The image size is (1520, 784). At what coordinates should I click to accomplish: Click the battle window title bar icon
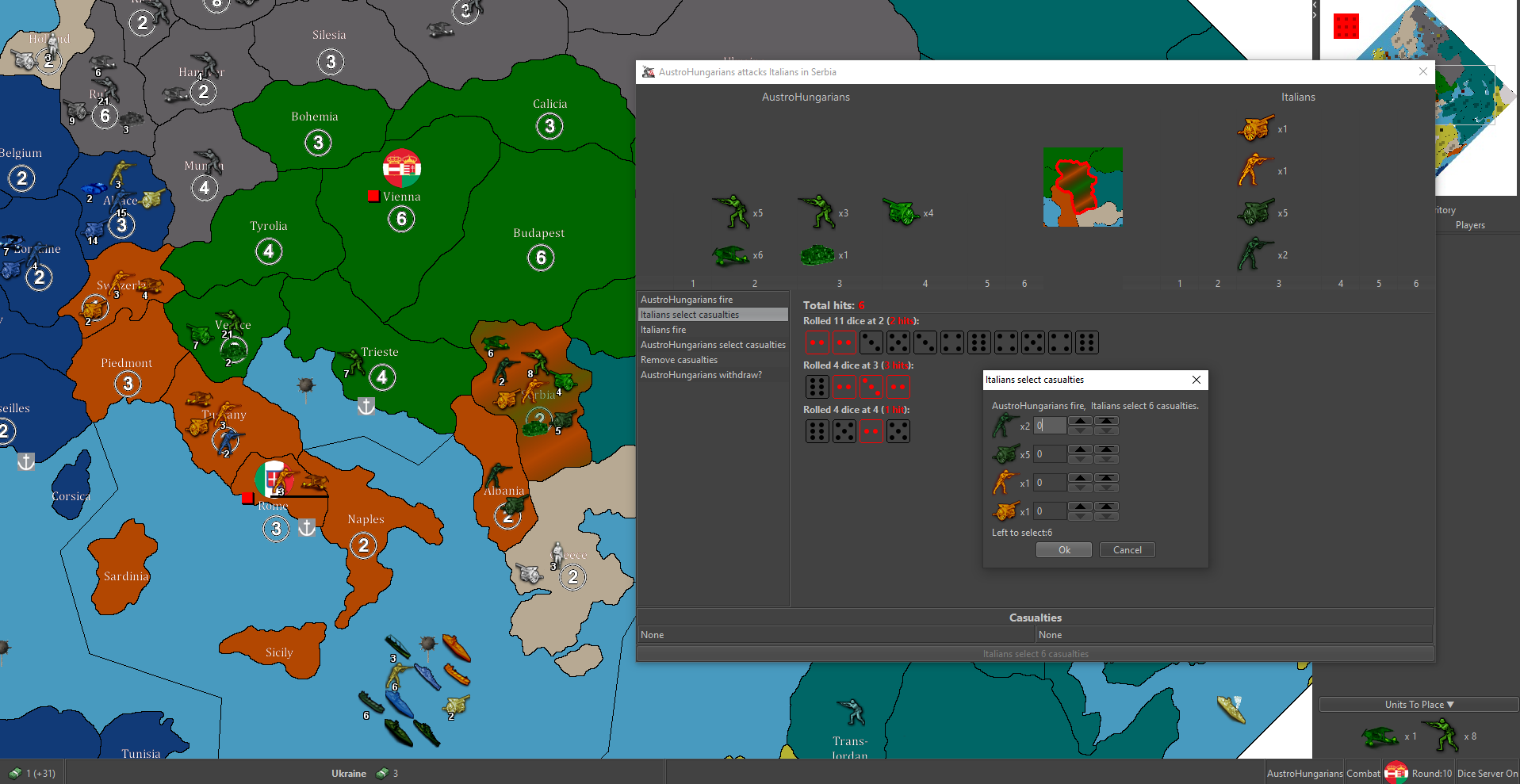(x=648, y=72)
